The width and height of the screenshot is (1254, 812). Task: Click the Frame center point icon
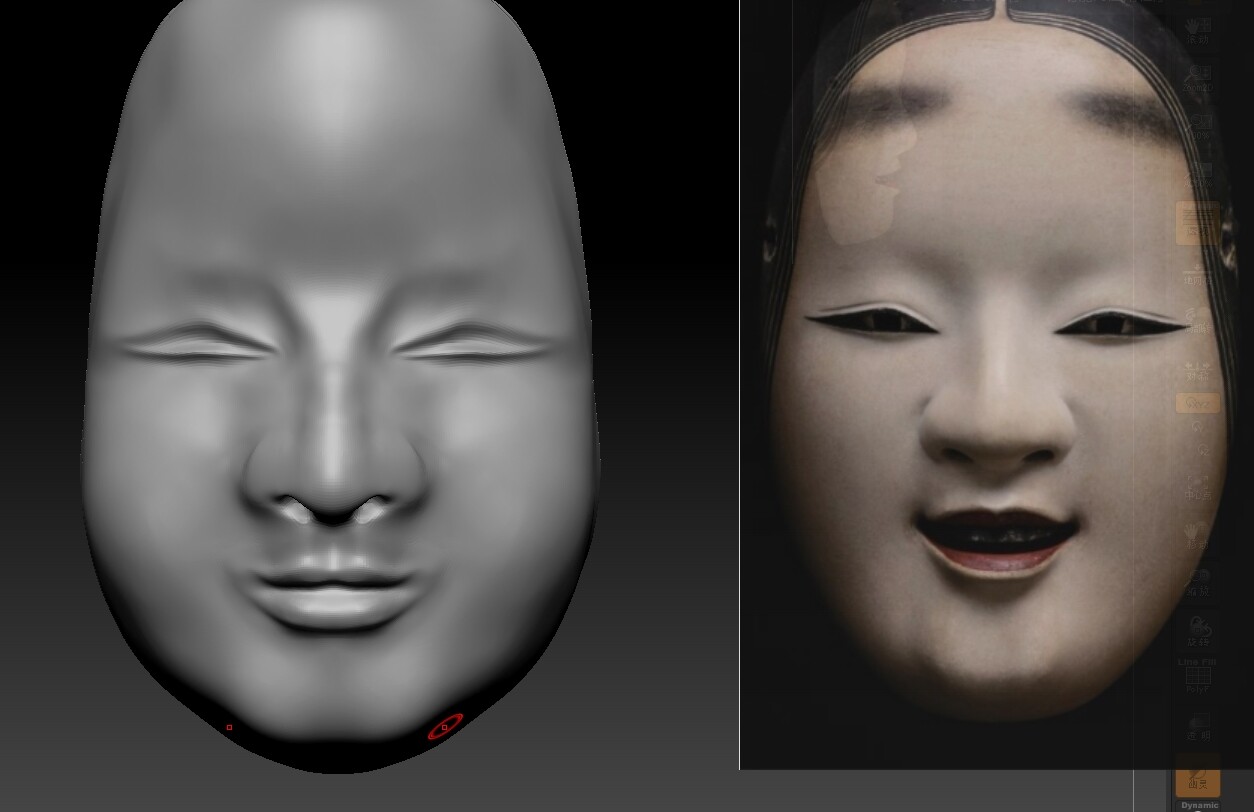[x=1197, y=482]
